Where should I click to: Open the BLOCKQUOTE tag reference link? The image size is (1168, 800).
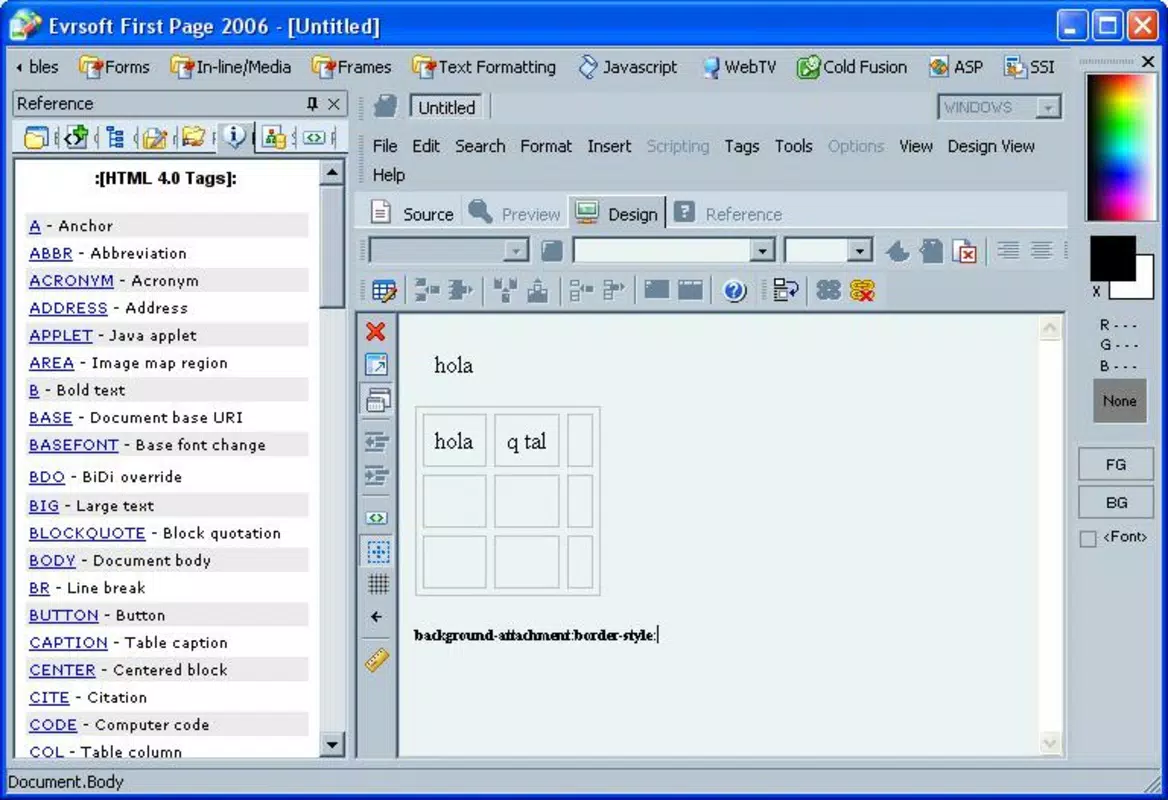(87, 533)
